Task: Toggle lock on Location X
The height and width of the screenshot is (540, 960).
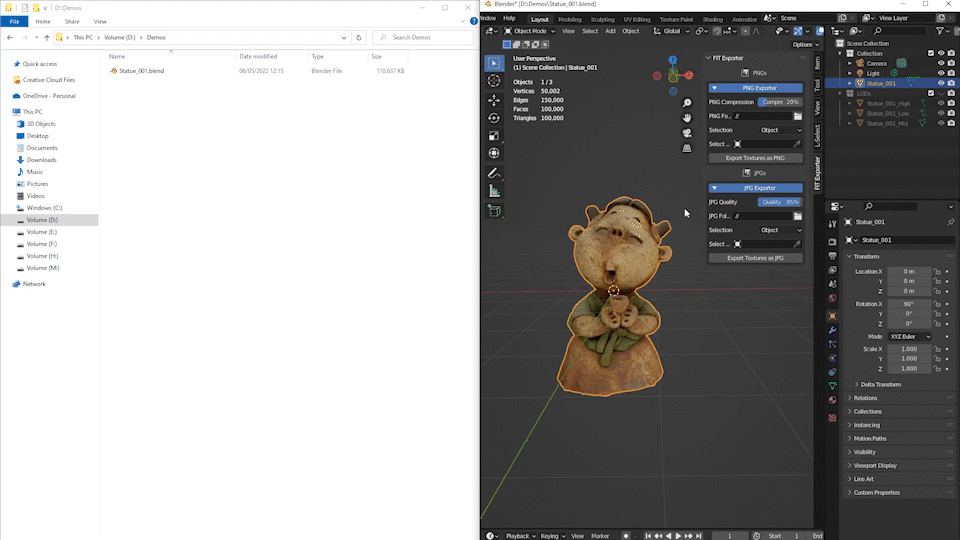Action: pyautogui.click(x=937, y=271)
